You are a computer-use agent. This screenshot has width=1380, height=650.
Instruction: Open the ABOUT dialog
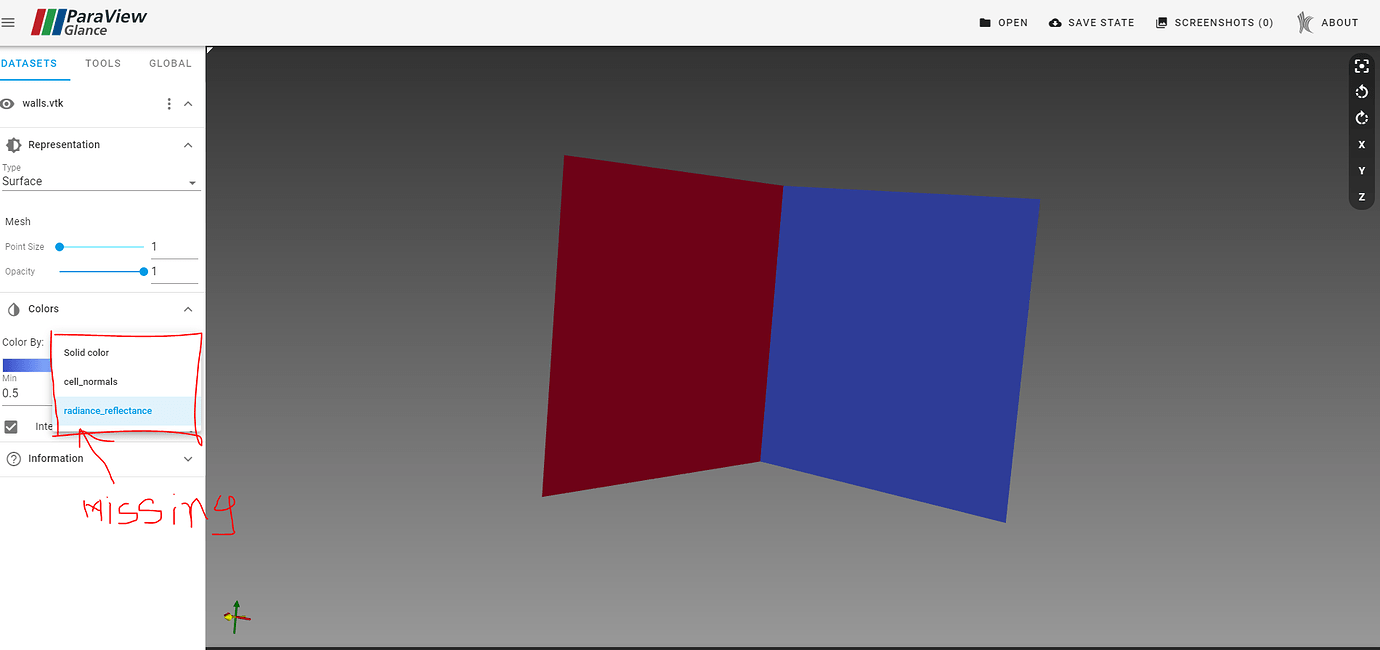(1328, 22)
